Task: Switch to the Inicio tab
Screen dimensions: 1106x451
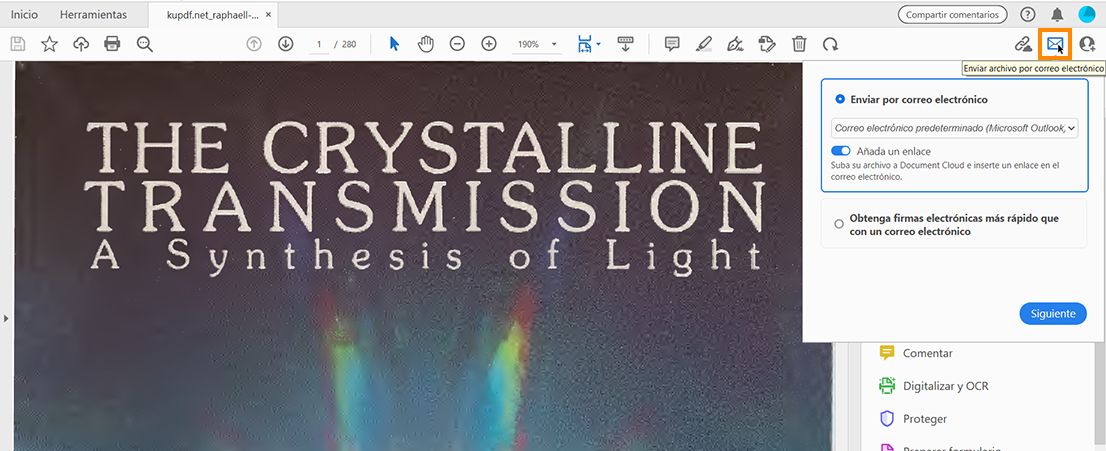Action: 24,14
